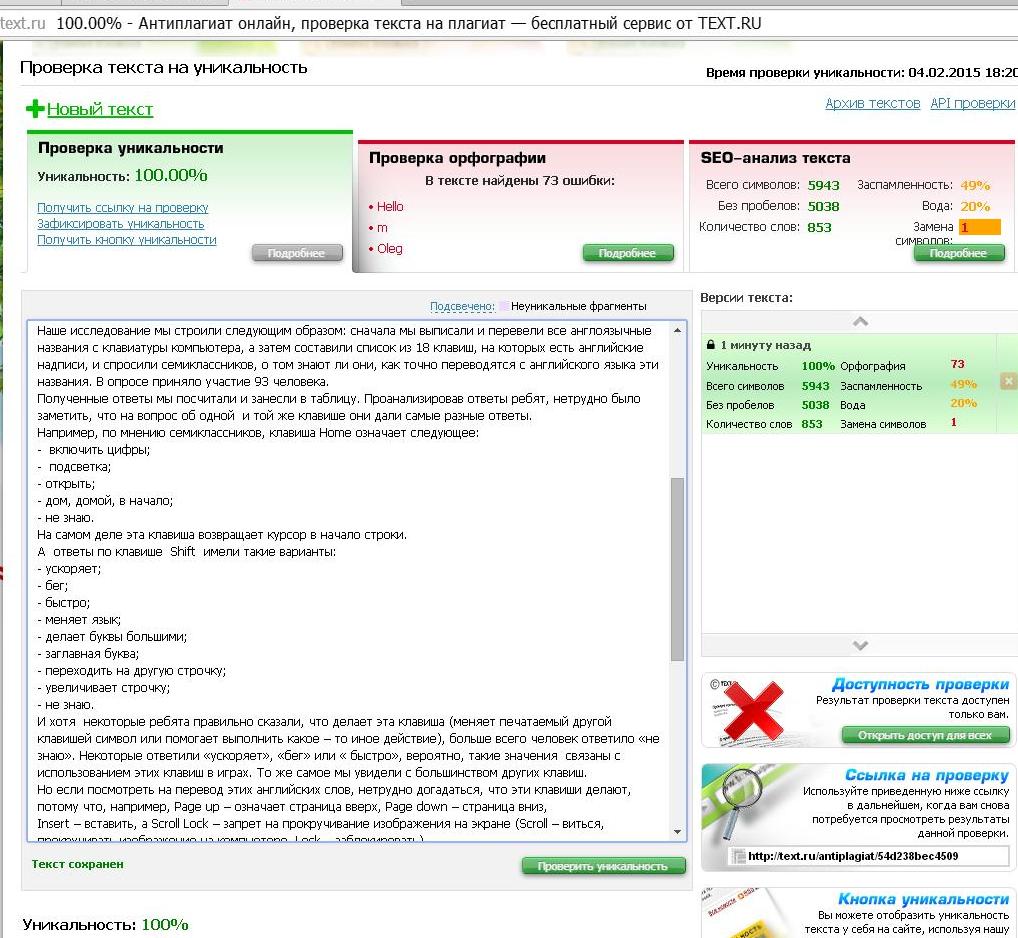Viewport: 1018px width, 938px height.
Task: Click the lilac Неуникальные фрагменты color swatch
Action: pyautogui.click(x=503, y=306)
